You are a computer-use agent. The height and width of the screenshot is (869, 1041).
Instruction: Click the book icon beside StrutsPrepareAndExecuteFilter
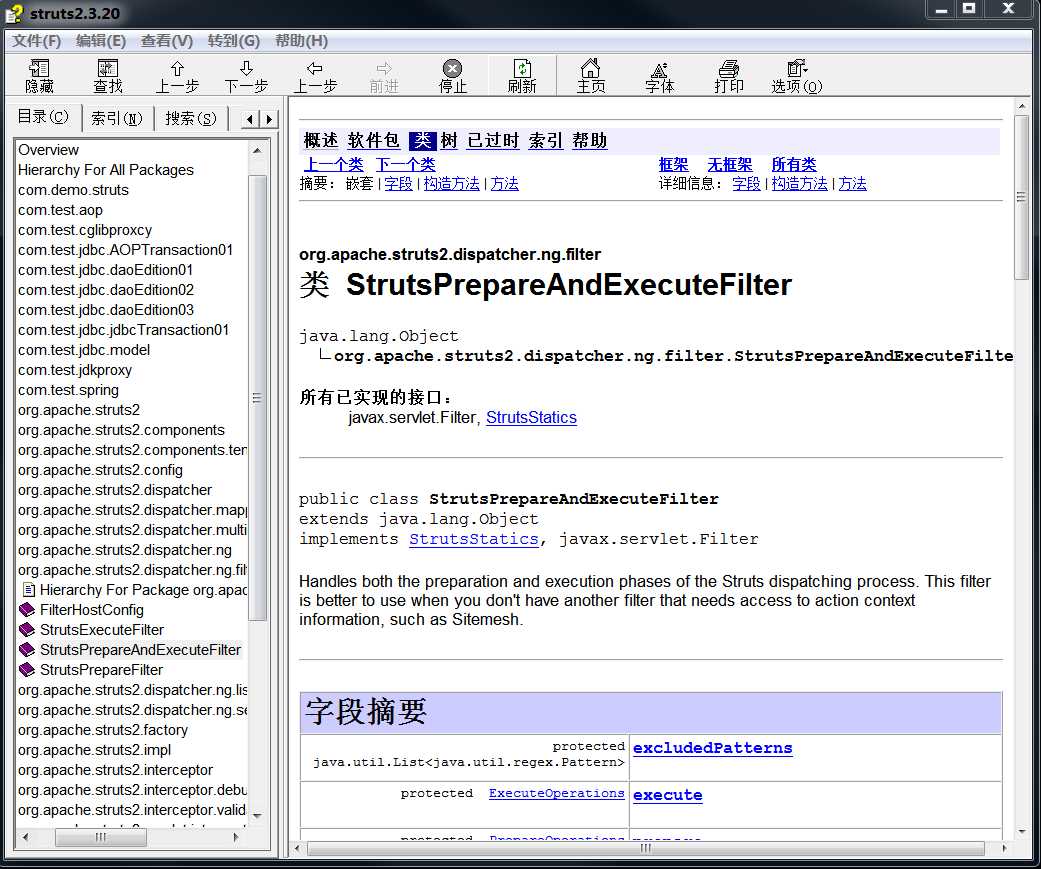pyautogui.click(x=27, y=649)
